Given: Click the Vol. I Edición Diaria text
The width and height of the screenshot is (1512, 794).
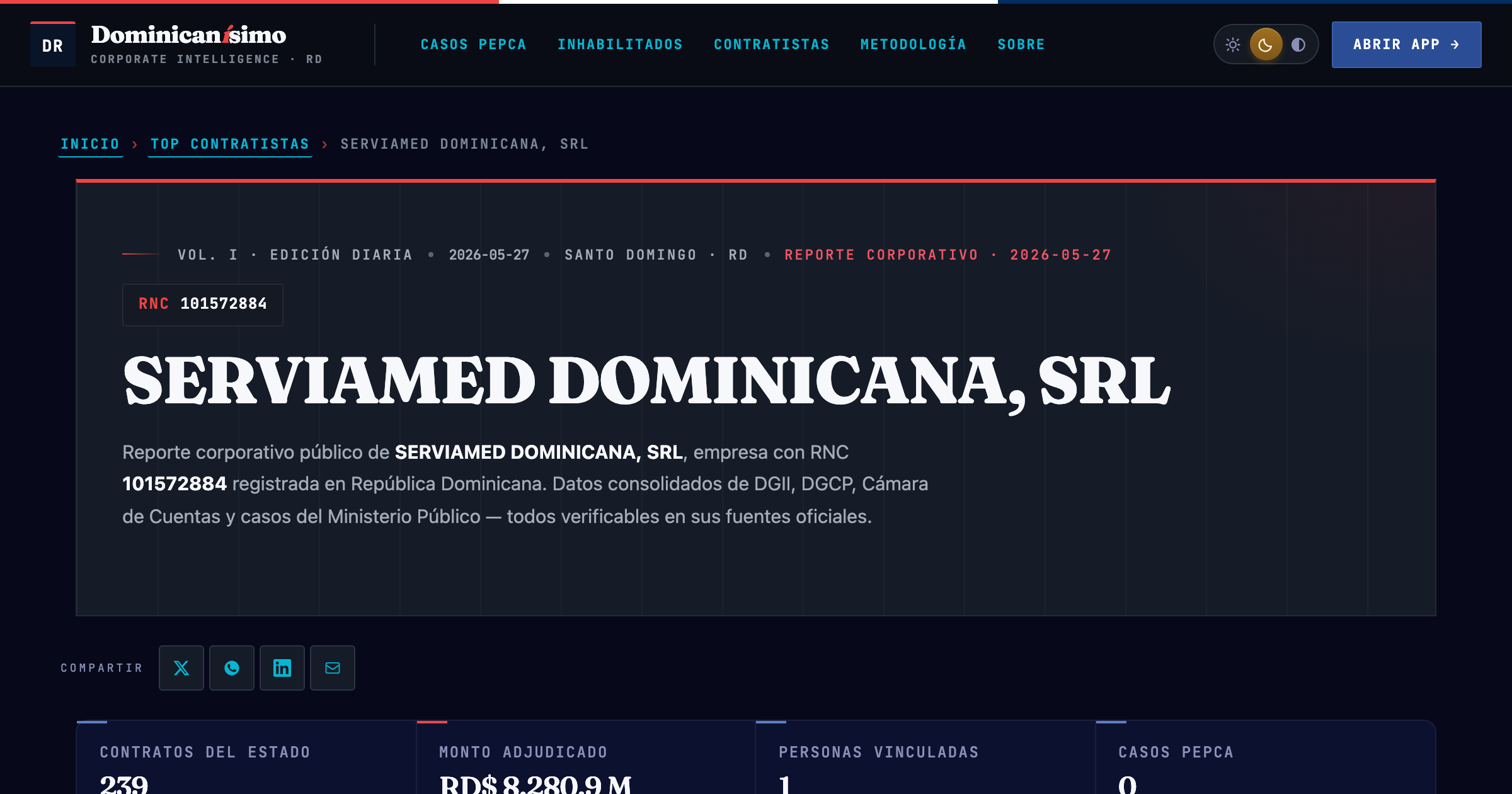Looking at the screenshot, I should click(295, 255).
